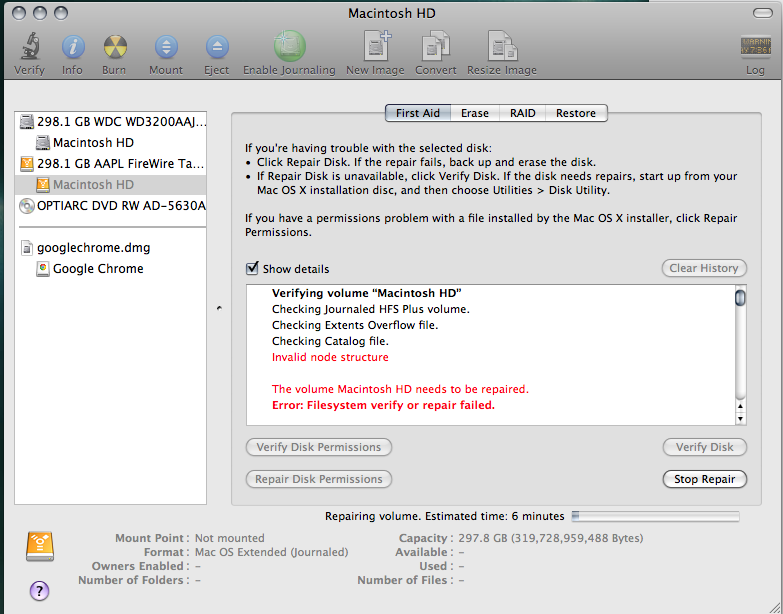Click the 'Mac OS Extended (Journaled)' format value
The image size is (783, 614).
[272, 552]
